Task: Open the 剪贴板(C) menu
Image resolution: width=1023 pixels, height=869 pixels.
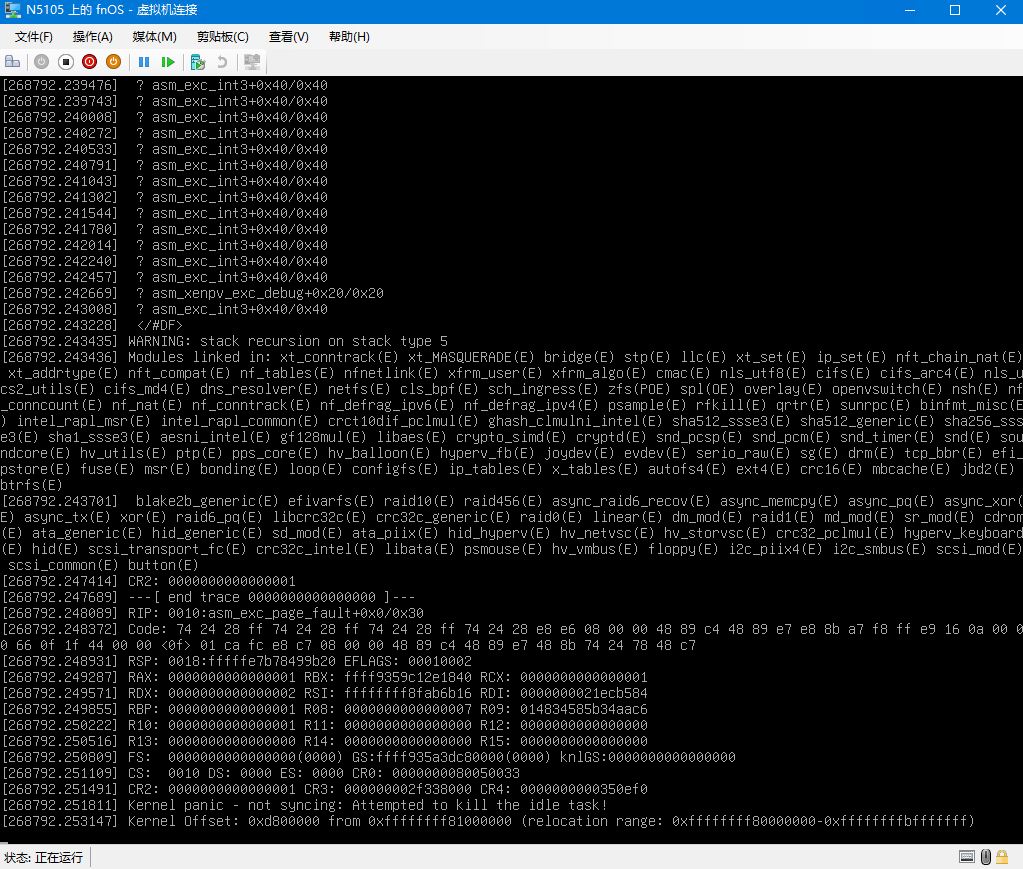Action: (x=222, y=37)
